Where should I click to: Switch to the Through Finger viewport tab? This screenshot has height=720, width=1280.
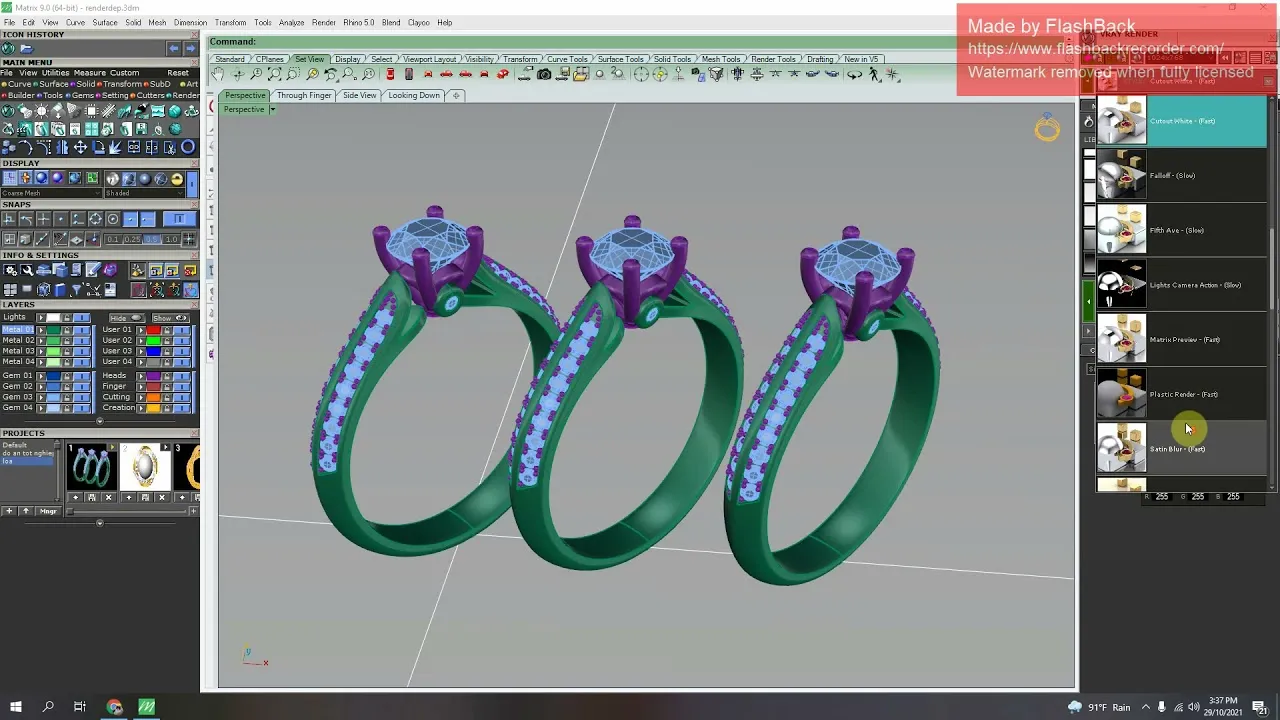click(x=304, y=95)
